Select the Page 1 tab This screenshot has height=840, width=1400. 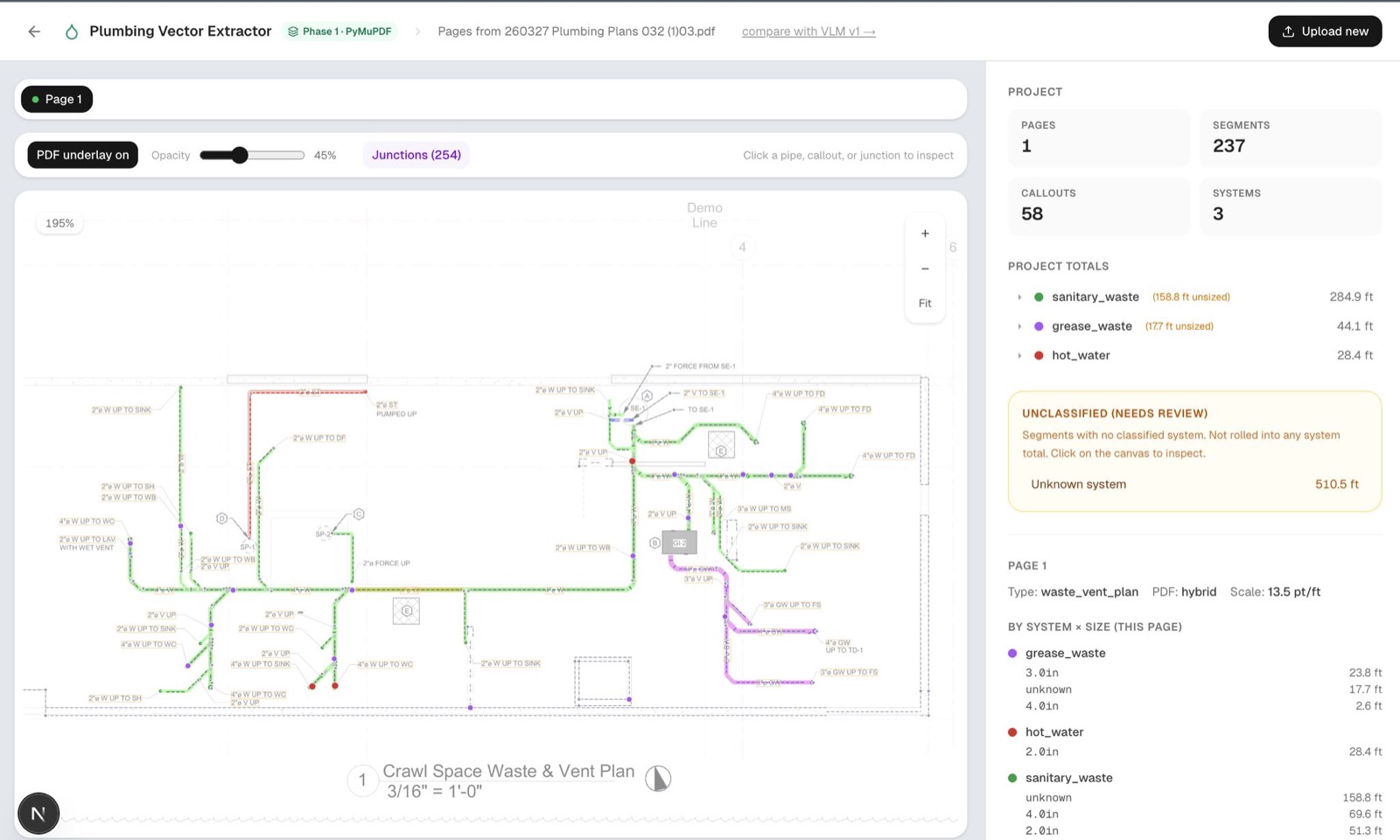tap(57, 99)
